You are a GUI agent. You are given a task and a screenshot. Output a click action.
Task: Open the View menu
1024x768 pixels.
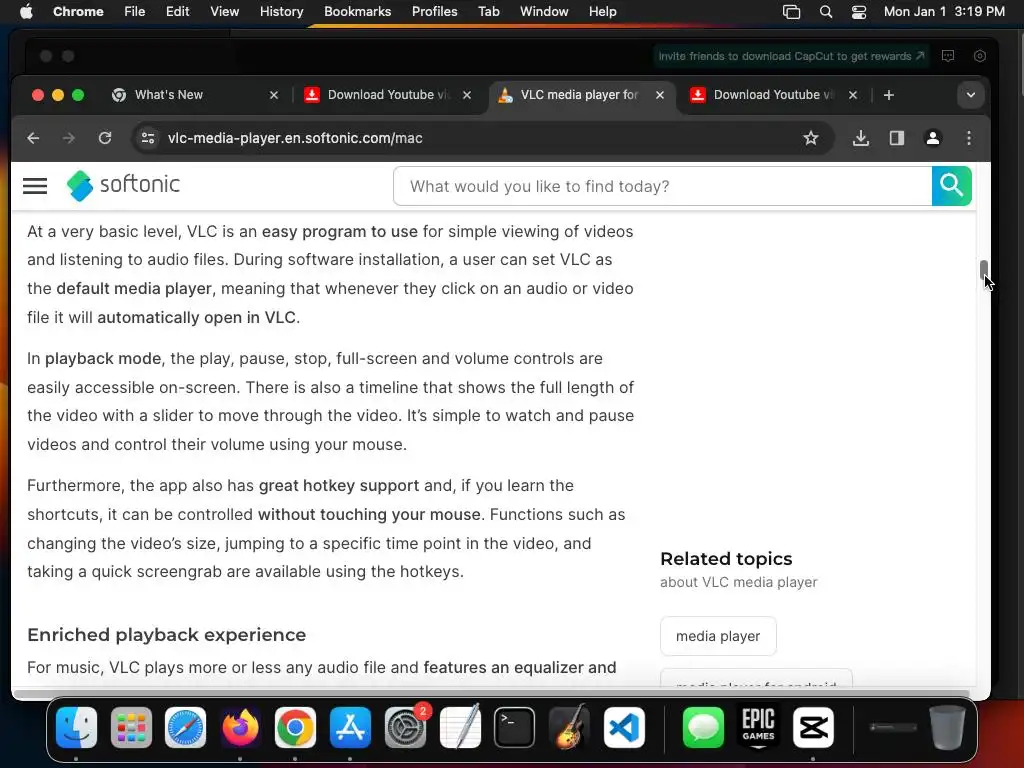(224, 11)
